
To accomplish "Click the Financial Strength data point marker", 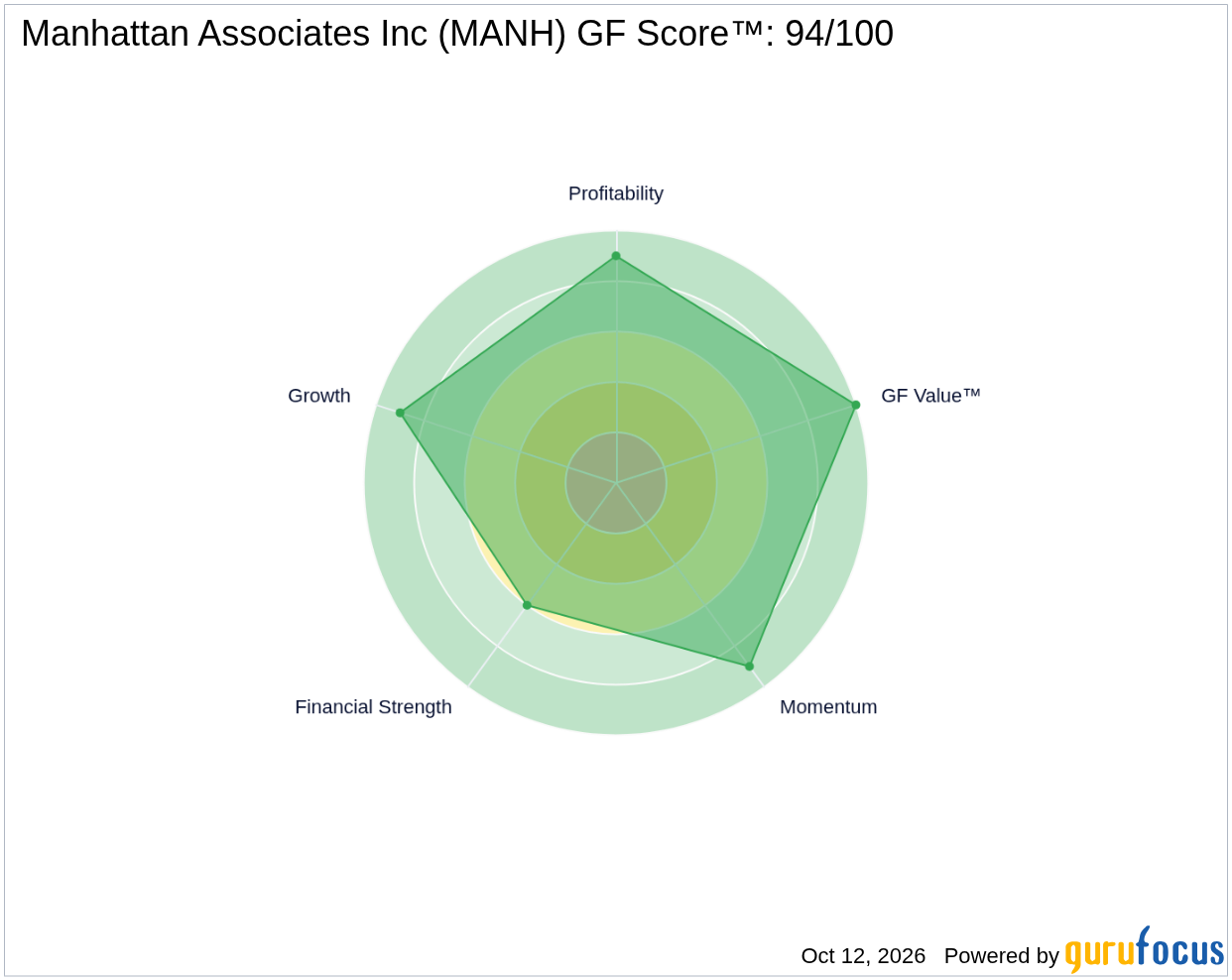I will click(527, 605).
